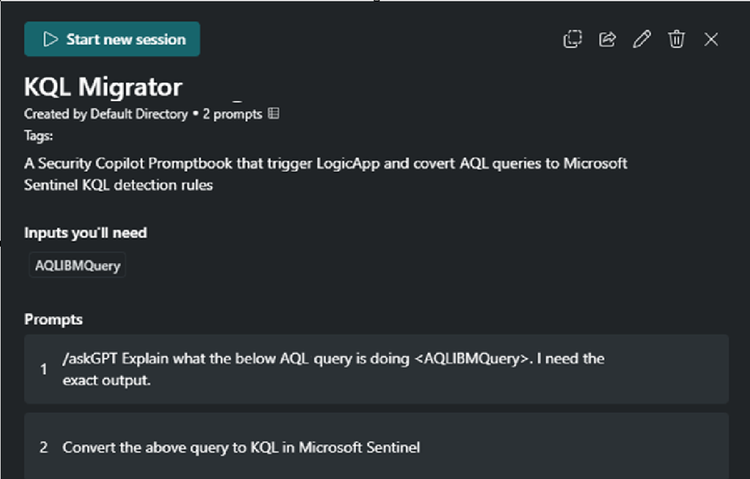Click the KQL Migrator title
750x479 pixels.
pos(103,87)
